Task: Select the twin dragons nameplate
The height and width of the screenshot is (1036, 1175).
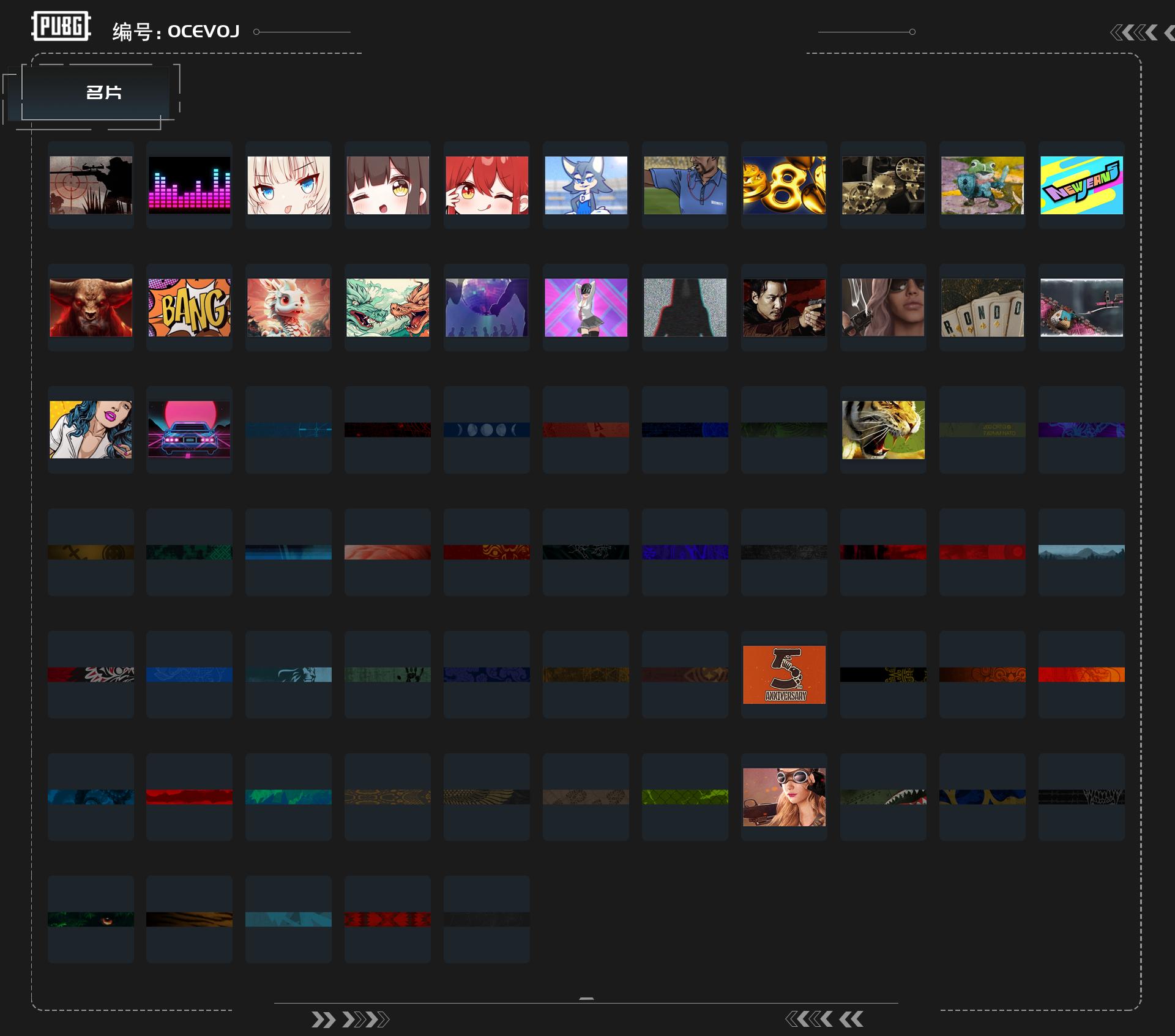Action: tap(387, 307)
